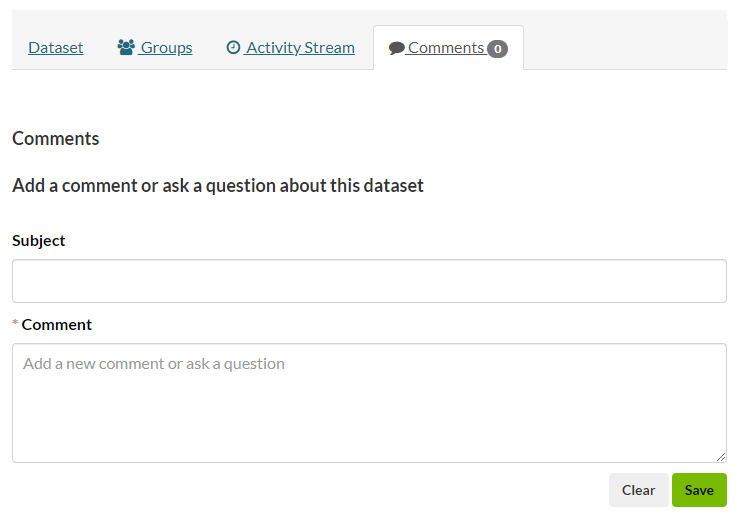The image size is (741, 523).
Task: Click the clock icon beside Activity Stream
Action: tap(234, 47)
